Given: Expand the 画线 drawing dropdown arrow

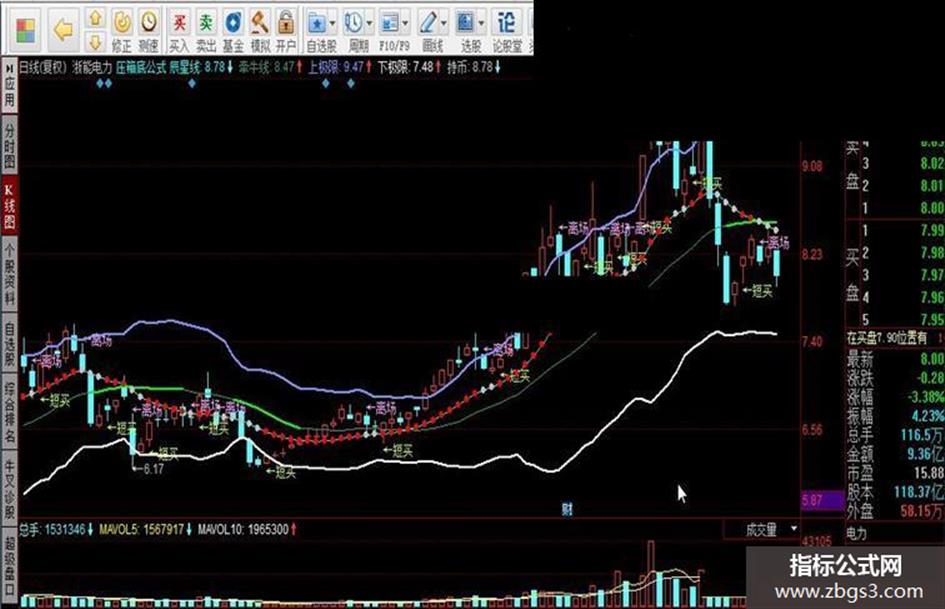Looking at the screenshot, I should 444,24.
